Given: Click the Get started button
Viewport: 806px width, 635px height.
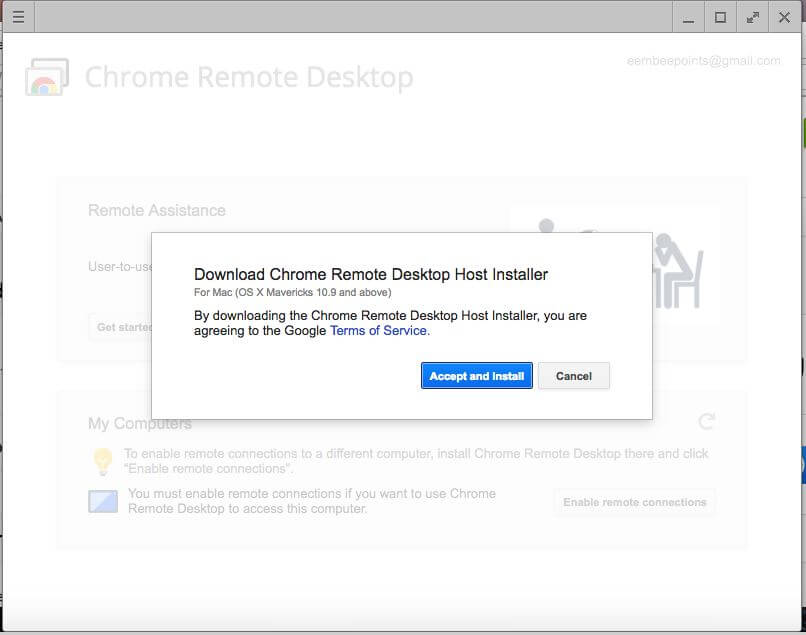Looking at the screenshot, I should 121,327.
